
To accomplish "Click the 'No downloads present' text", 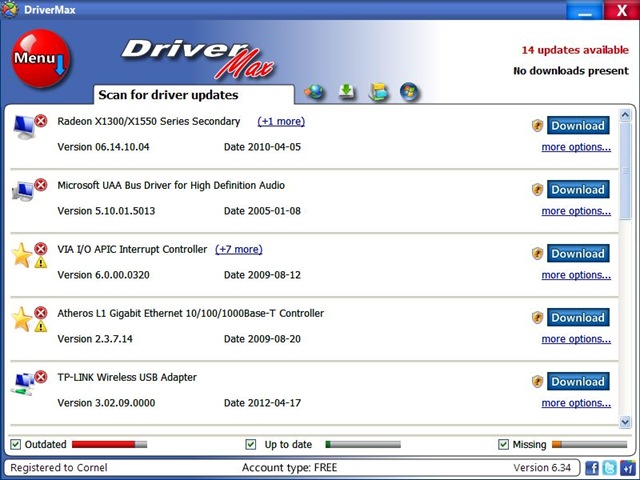I will [571, 71].
